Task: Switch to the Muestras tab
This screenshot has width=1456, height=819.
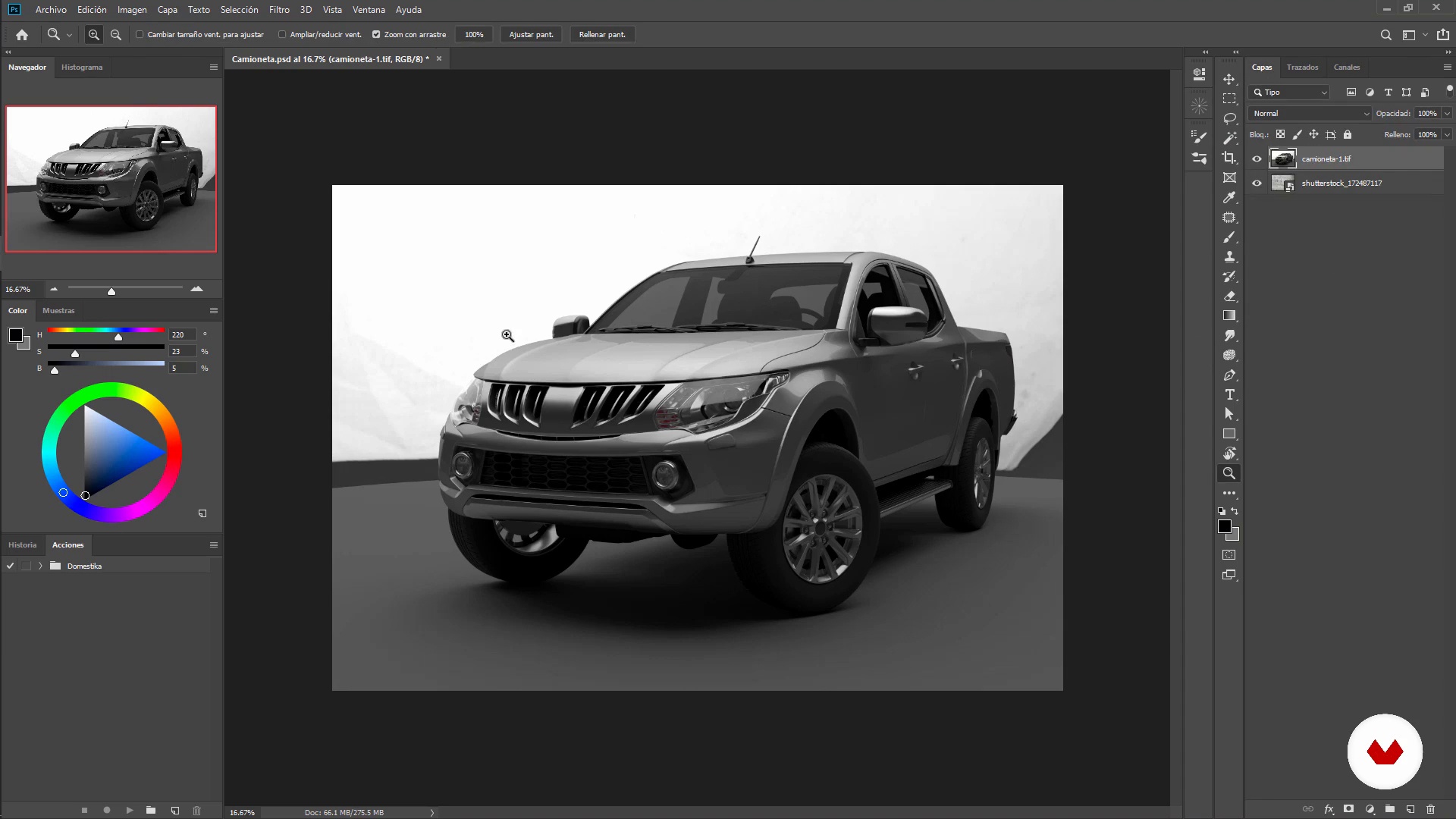Action: point(58,311)
